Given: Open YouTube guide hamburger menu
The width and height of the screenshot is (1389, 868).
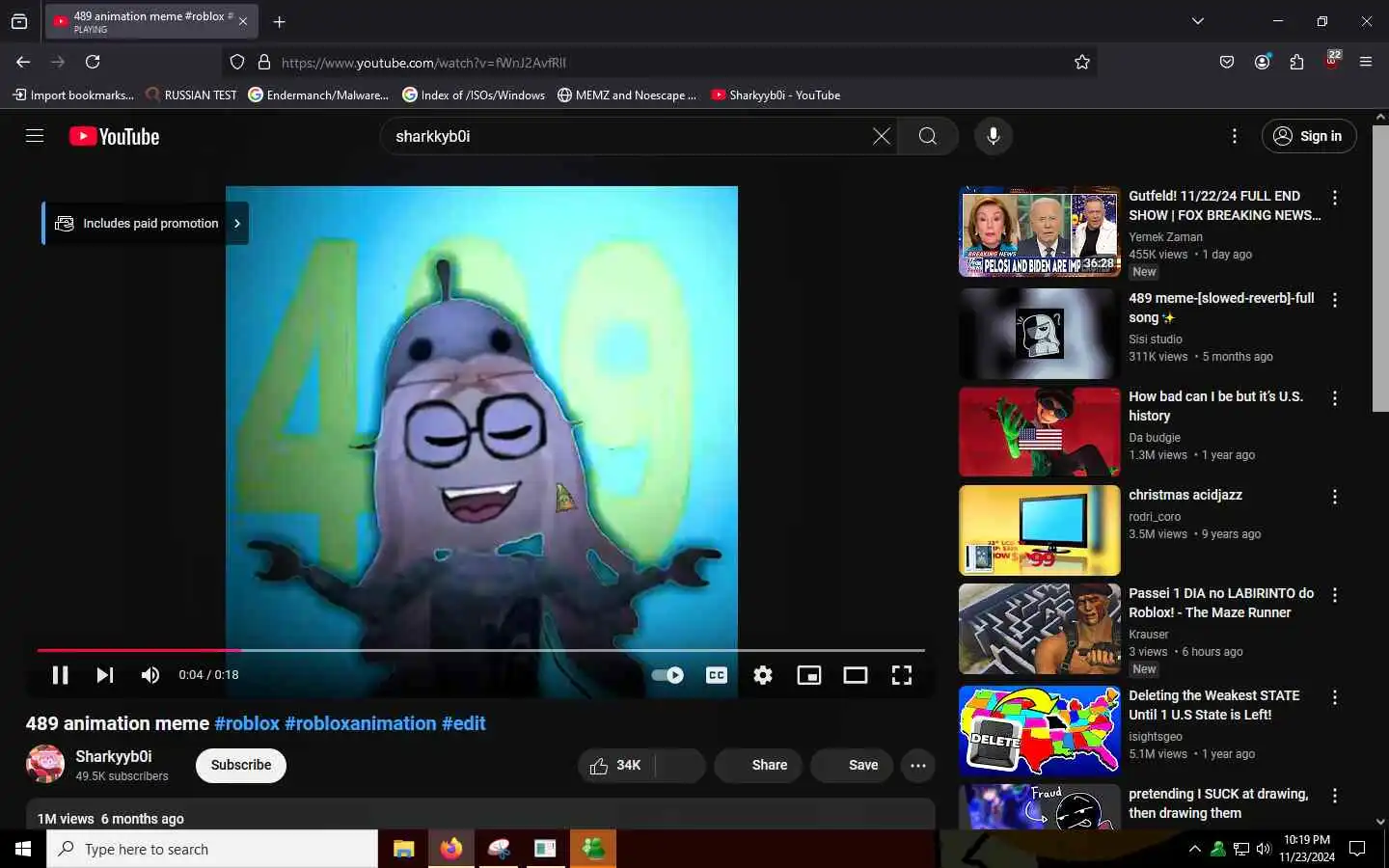Looking at the screenshot, I should pyautogui.click(x=35, y=136).
